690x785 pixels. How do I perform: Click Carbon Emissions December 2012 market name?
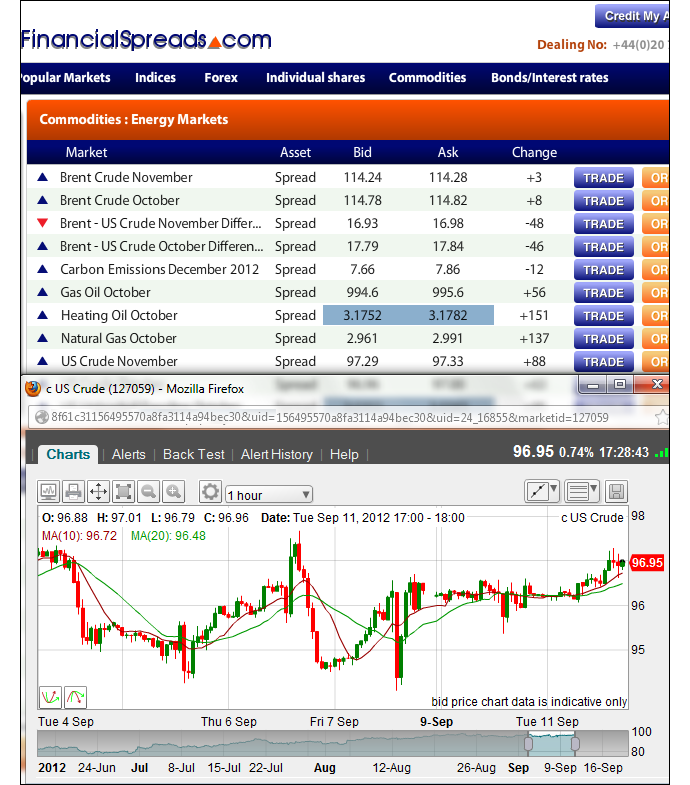coord(160,269)
